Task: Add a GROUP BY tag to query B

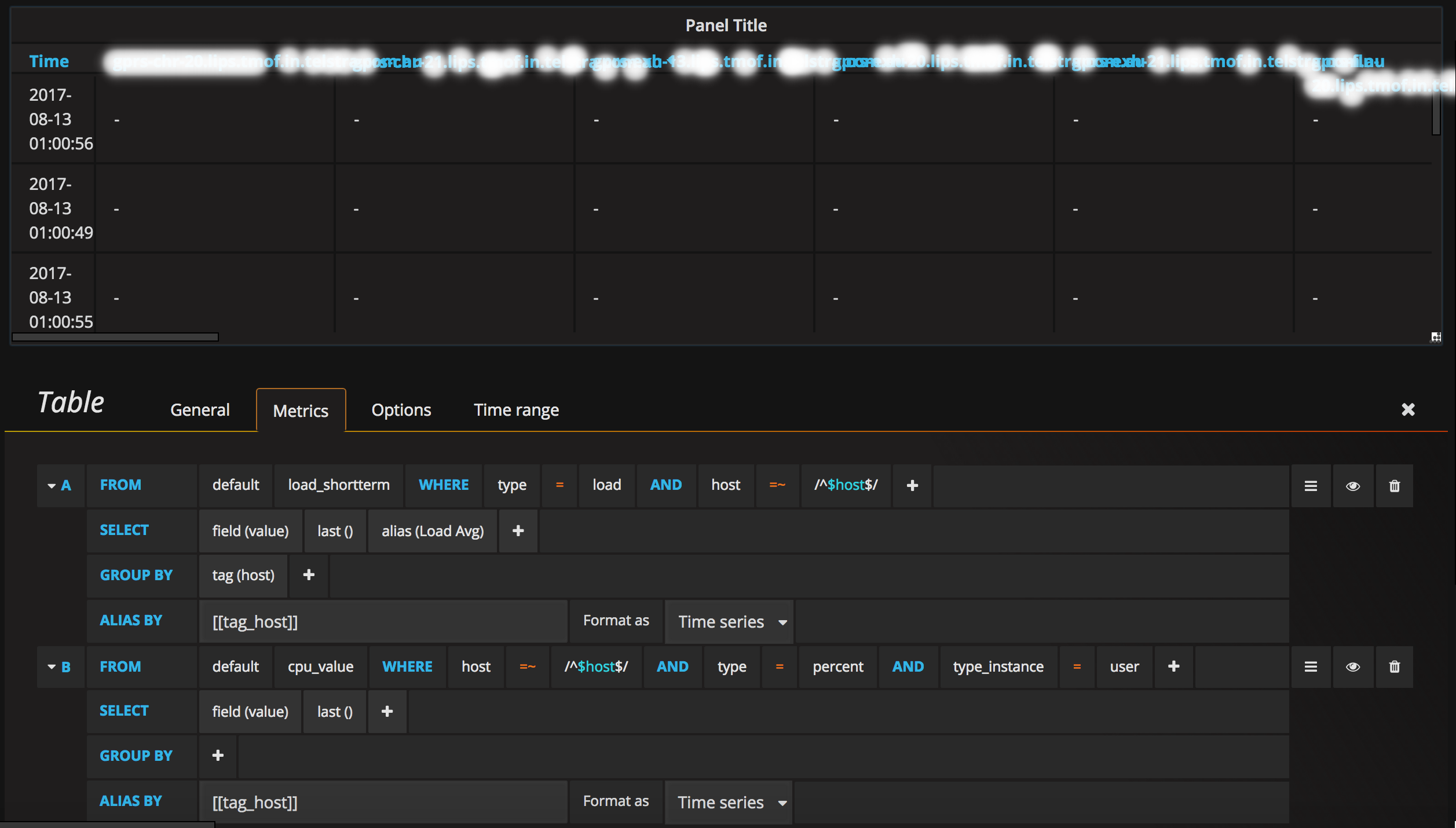Action: 217,756
